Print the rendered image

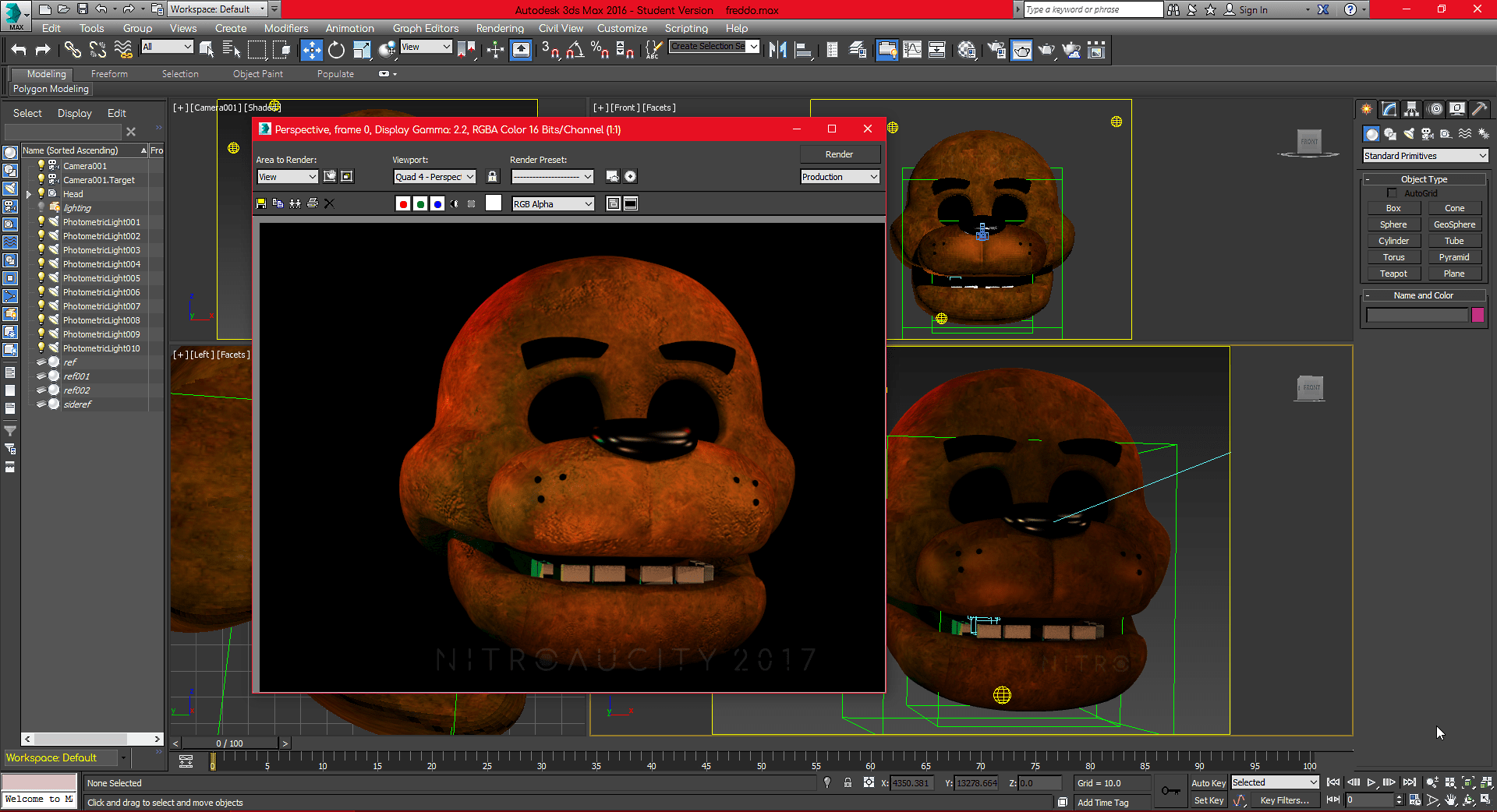click(313, 203)
